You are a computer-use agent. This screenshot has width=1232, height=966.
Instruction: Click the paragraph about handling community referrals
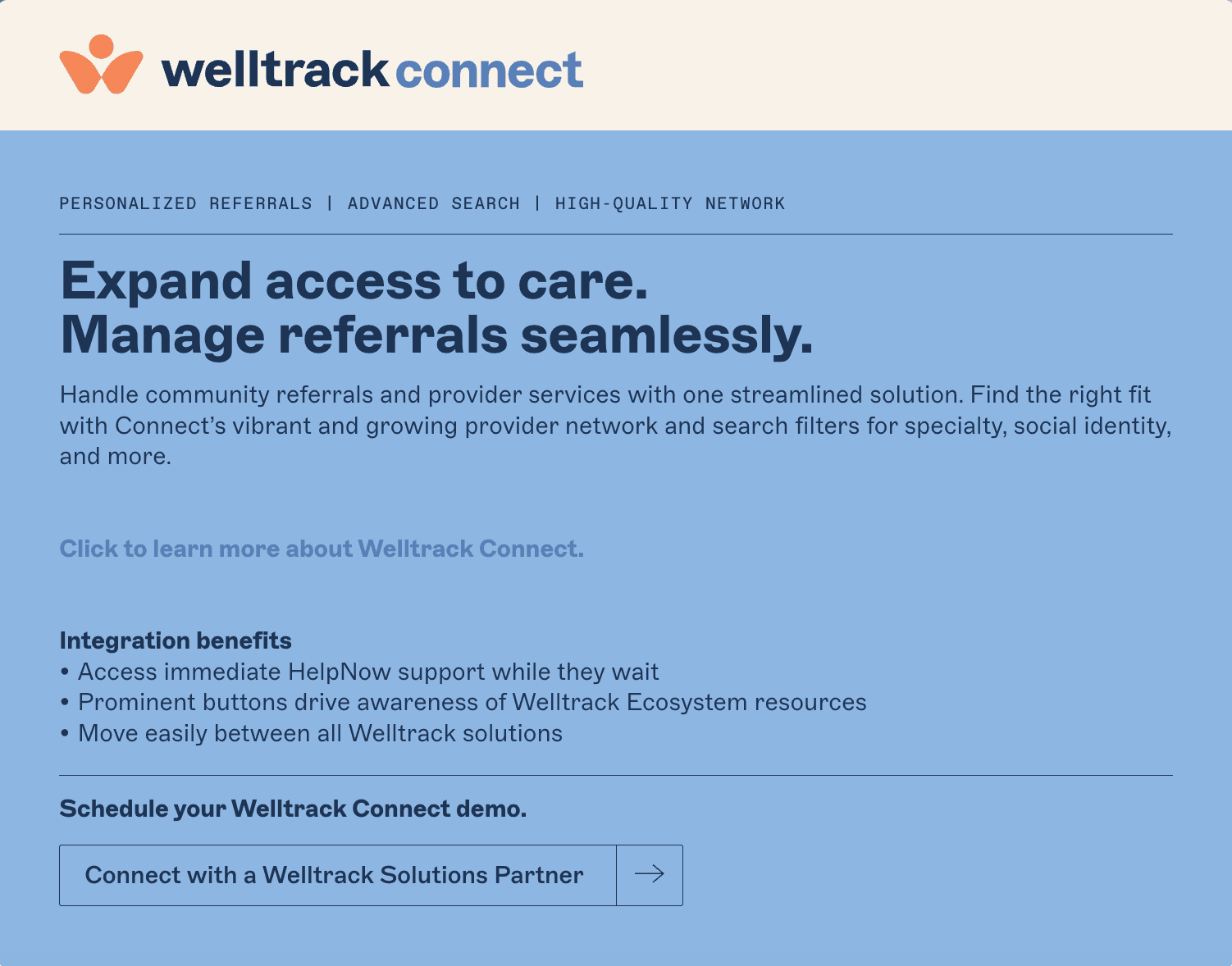coord(615,425)
